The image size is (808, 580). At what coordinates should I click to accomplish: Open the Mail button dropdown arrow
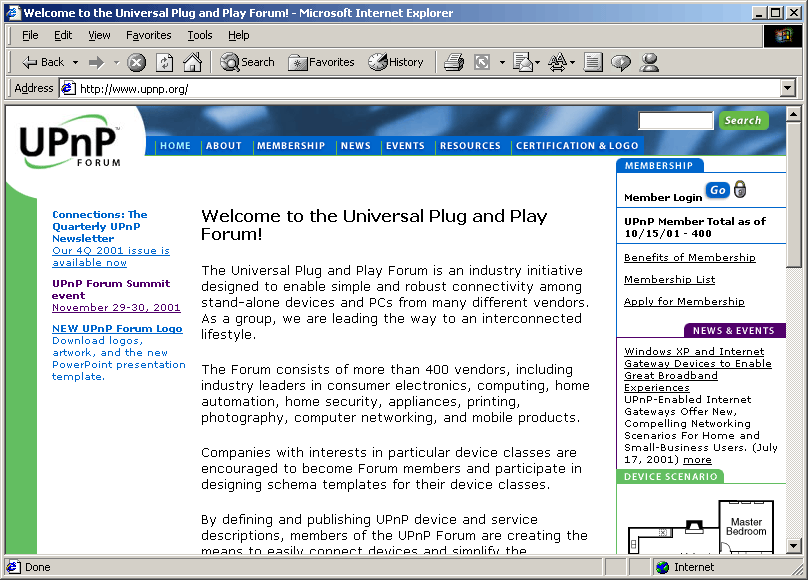click(x=537, y=63)
